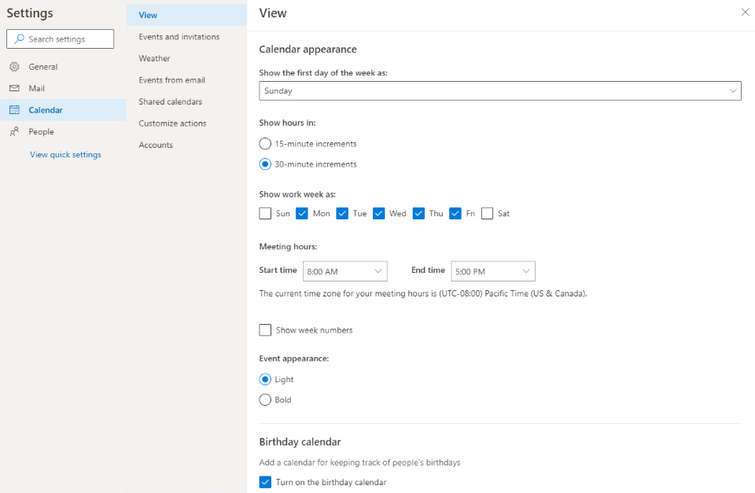Select Bold event appearance
Screen dimensions: 755x493
coord(265,400)
